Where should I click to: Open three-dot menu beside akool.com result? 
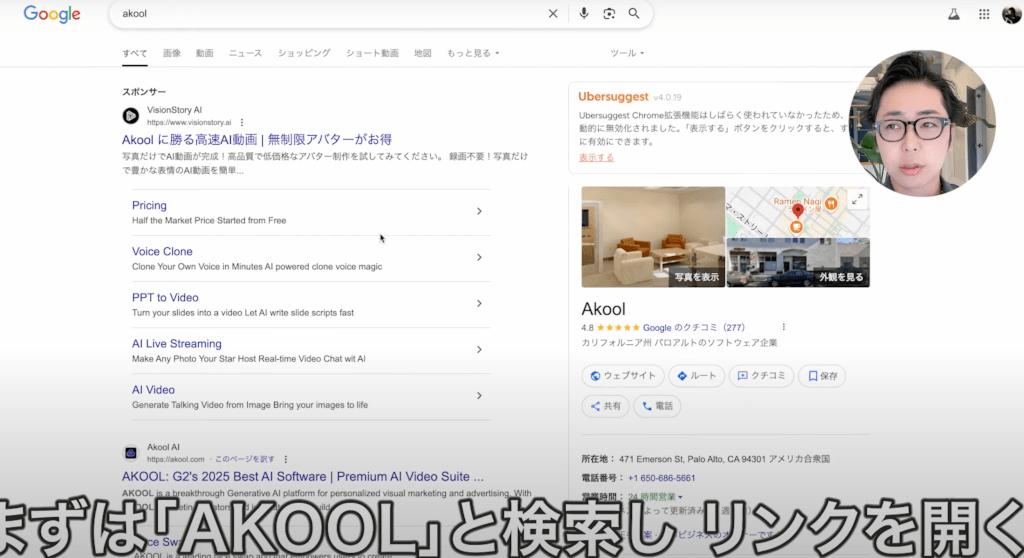pyautogui.click(x=286, y=459)
